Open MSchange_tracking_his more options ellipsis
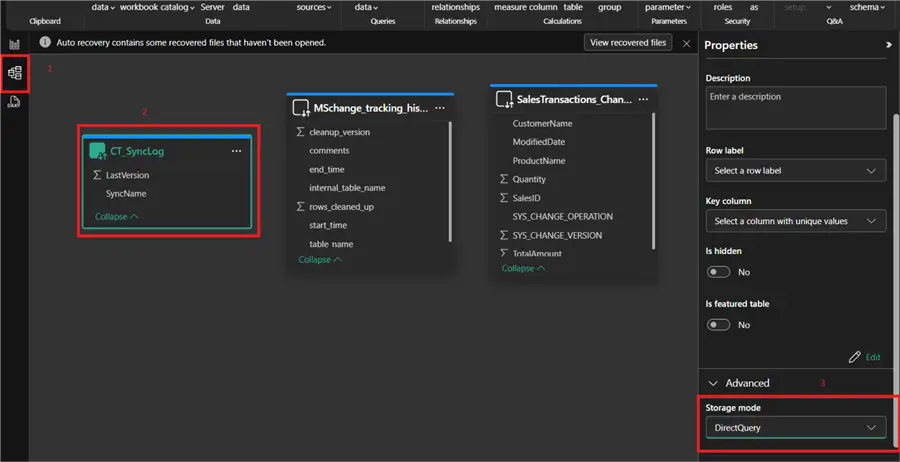The image size is (900, 462). tap(440, 107)
